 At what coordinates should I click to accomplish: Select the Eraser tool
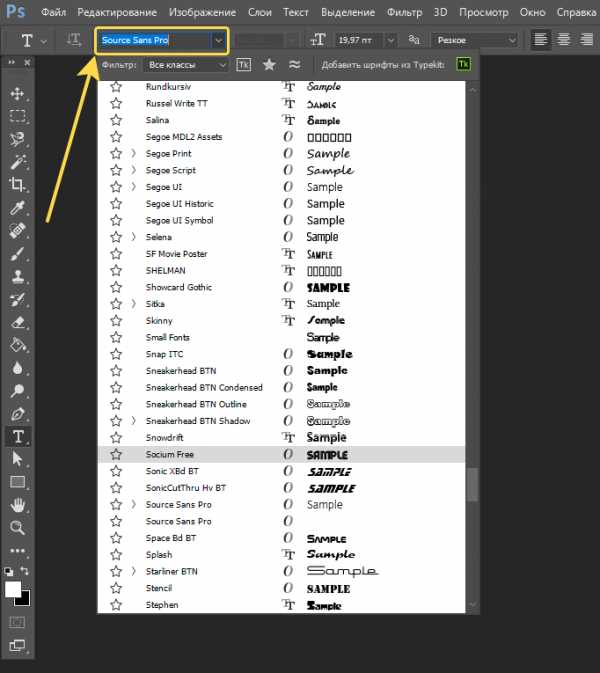[x=17, y=322]
